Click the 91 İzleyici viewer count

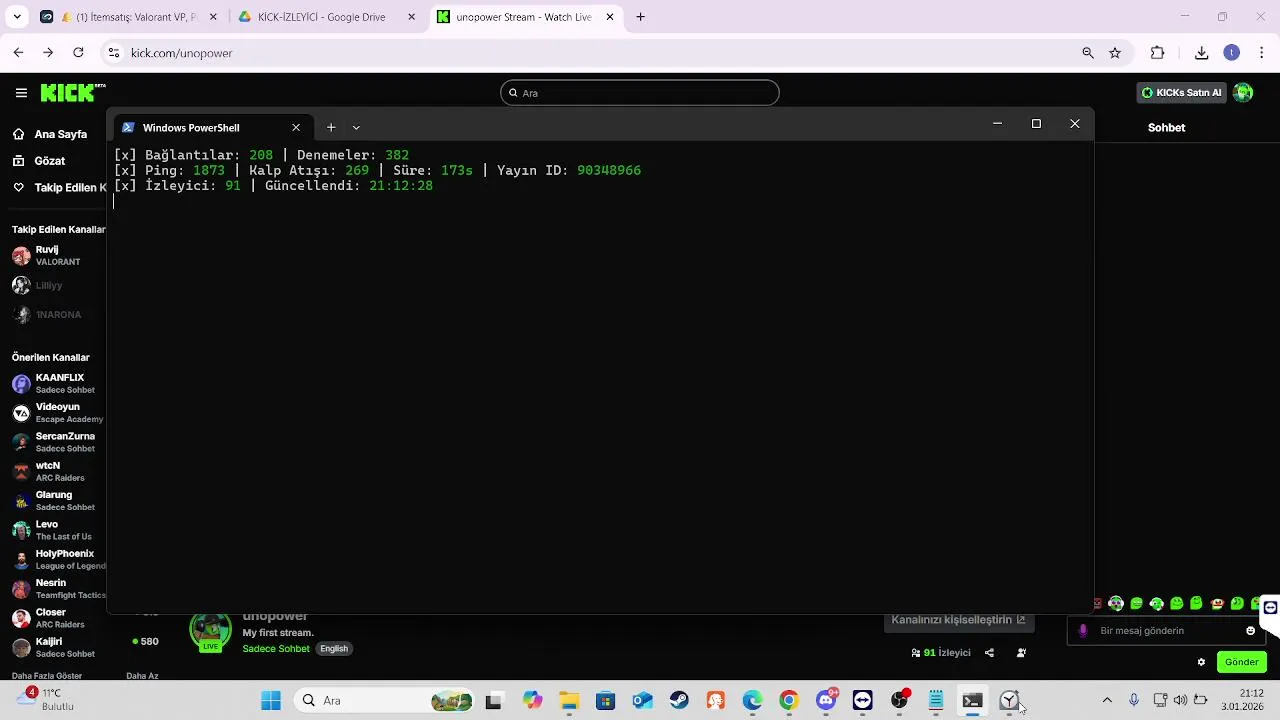coord(941,653)
